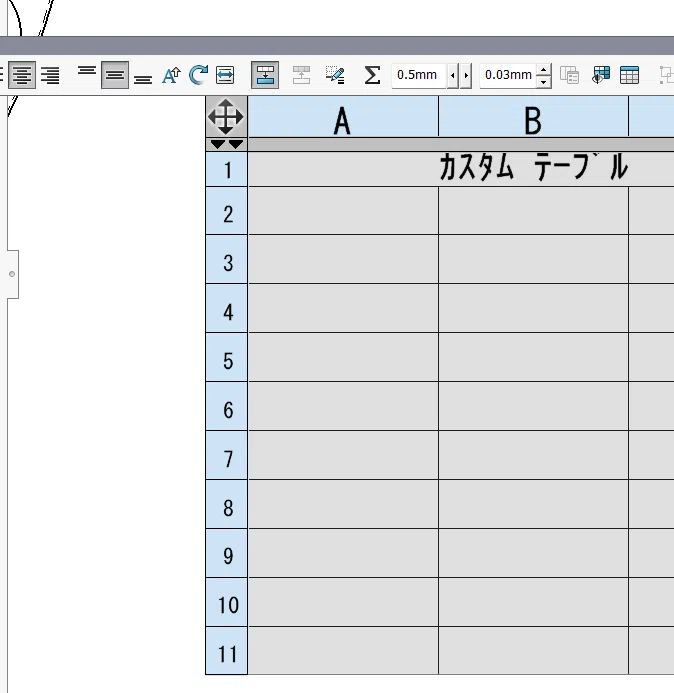674x693 pixels.
Task: Open the equation sigma tool
Action: coord(372,75)
